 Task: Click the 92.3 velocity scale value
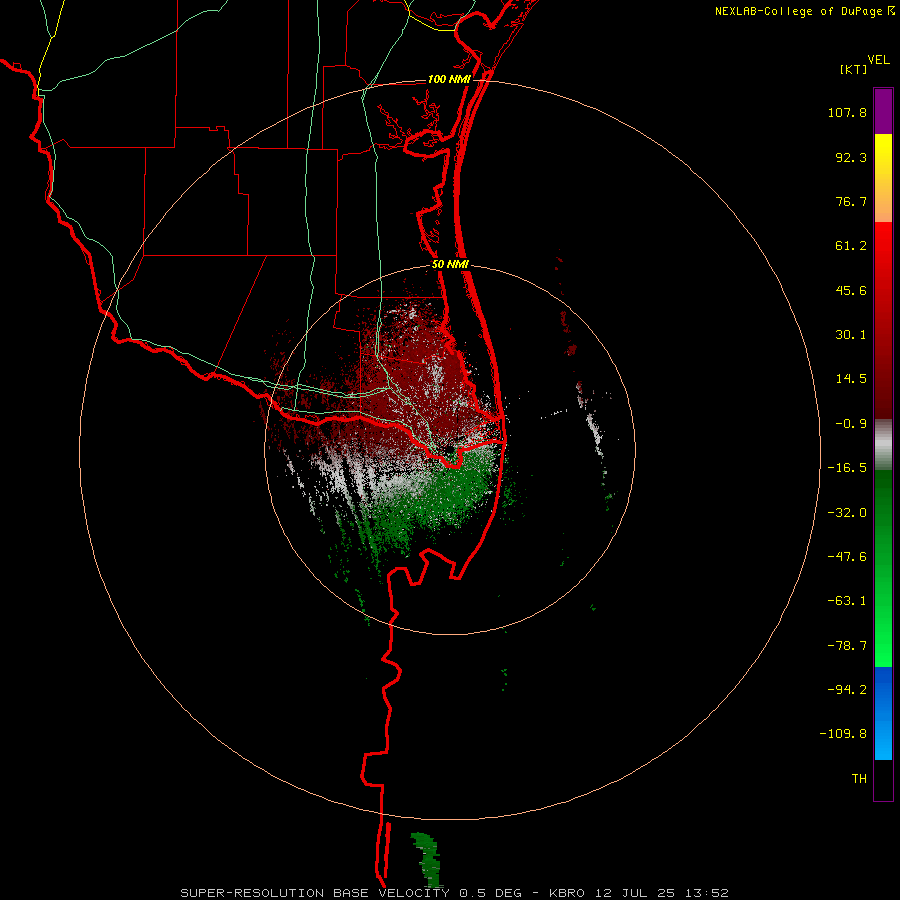pyautogui.click(x=851, y=157)
